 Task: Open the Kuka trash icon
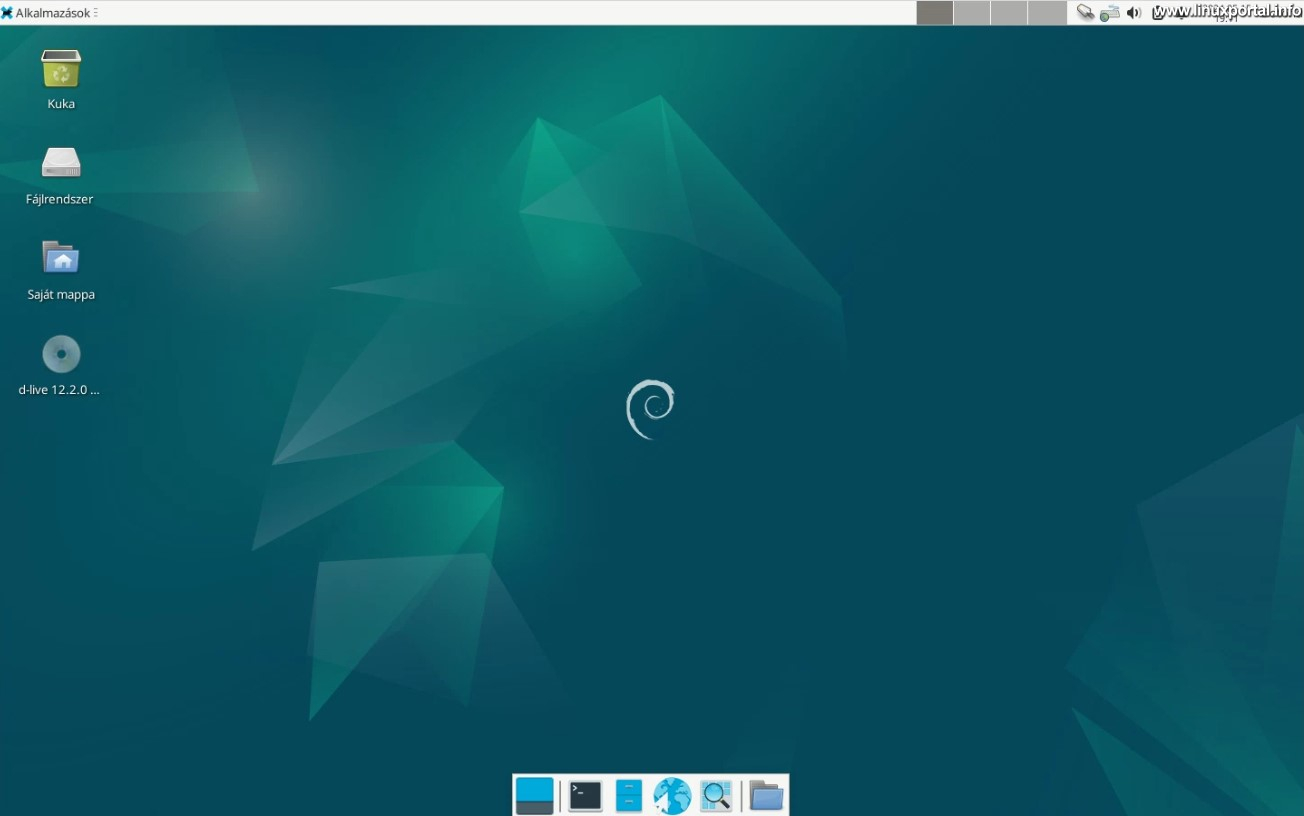(61, 69)
